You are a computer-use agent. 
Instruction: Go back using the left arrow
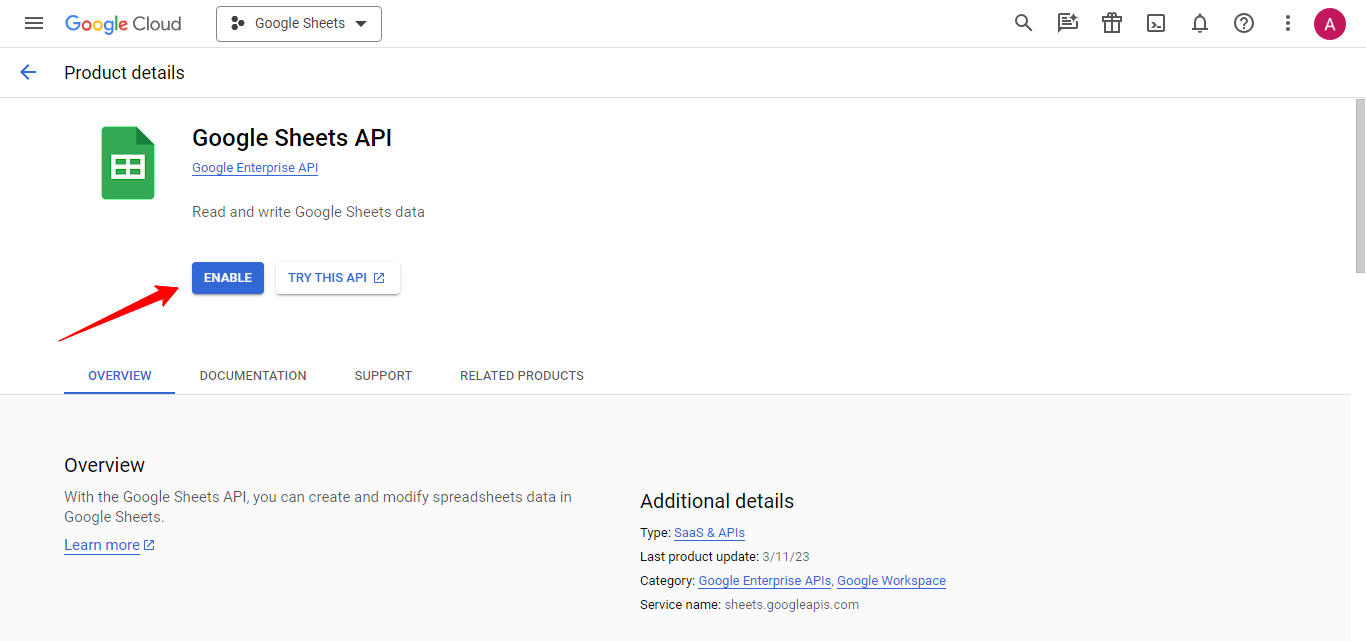click(x=28, y=72)
